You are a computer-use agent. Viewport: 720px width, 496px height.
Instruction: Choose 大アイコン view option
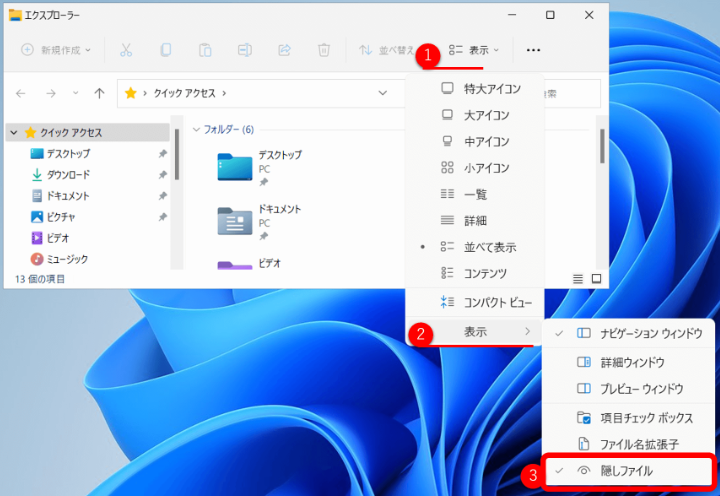(475, 115)
